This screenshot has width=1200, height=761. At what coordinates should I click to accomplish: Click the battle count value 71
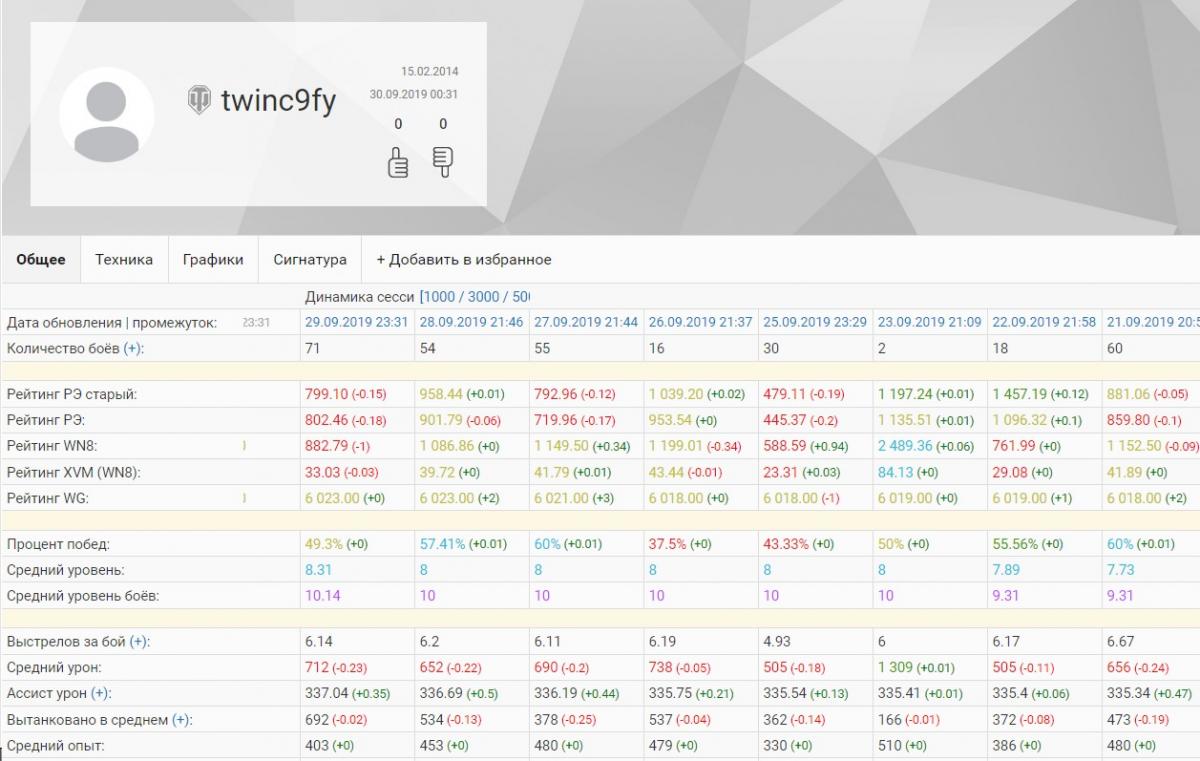(x=313, y=348)
